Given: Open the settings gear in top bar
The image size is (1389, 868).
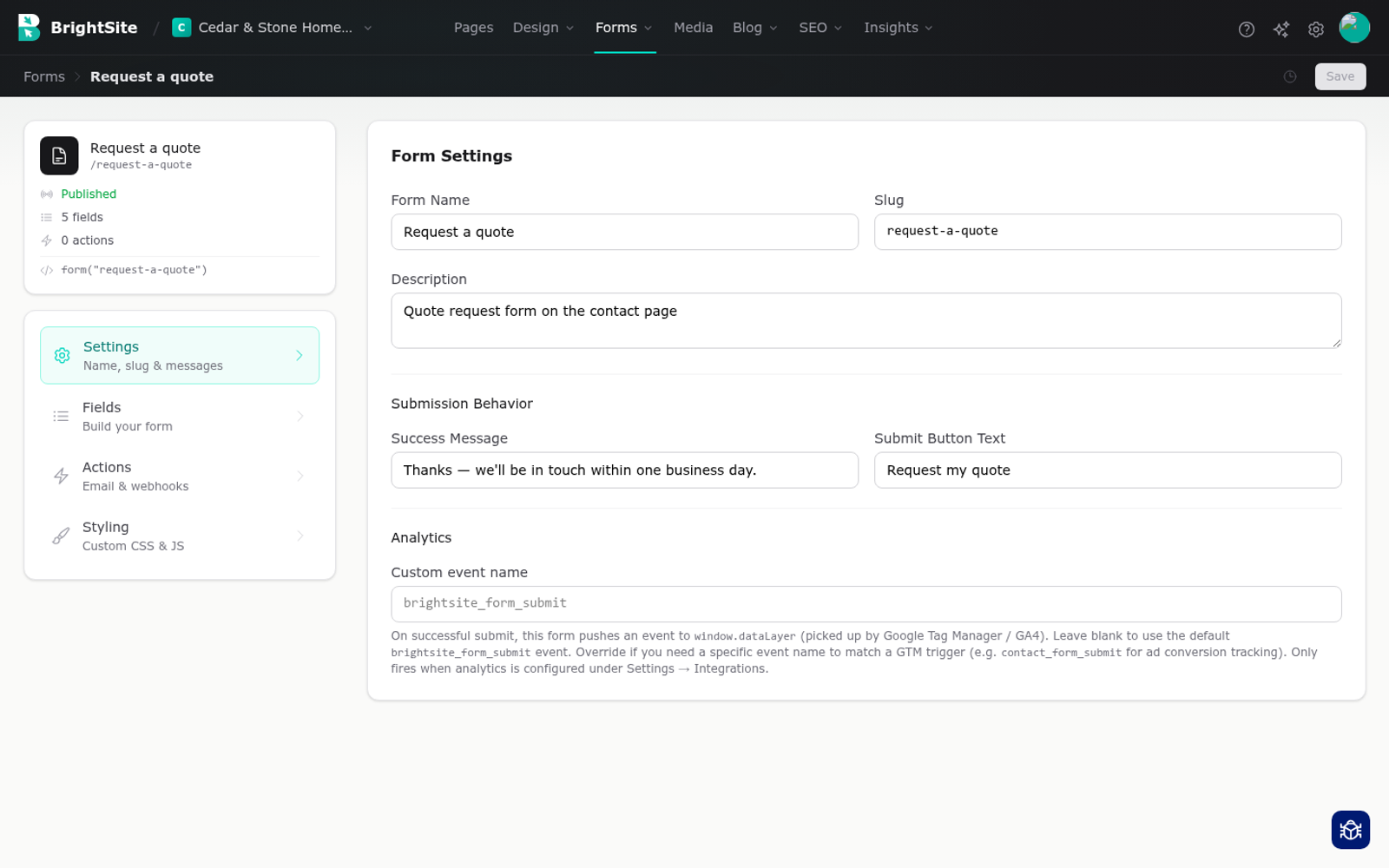Looking at the screenshot, I should click(1316, 30).
